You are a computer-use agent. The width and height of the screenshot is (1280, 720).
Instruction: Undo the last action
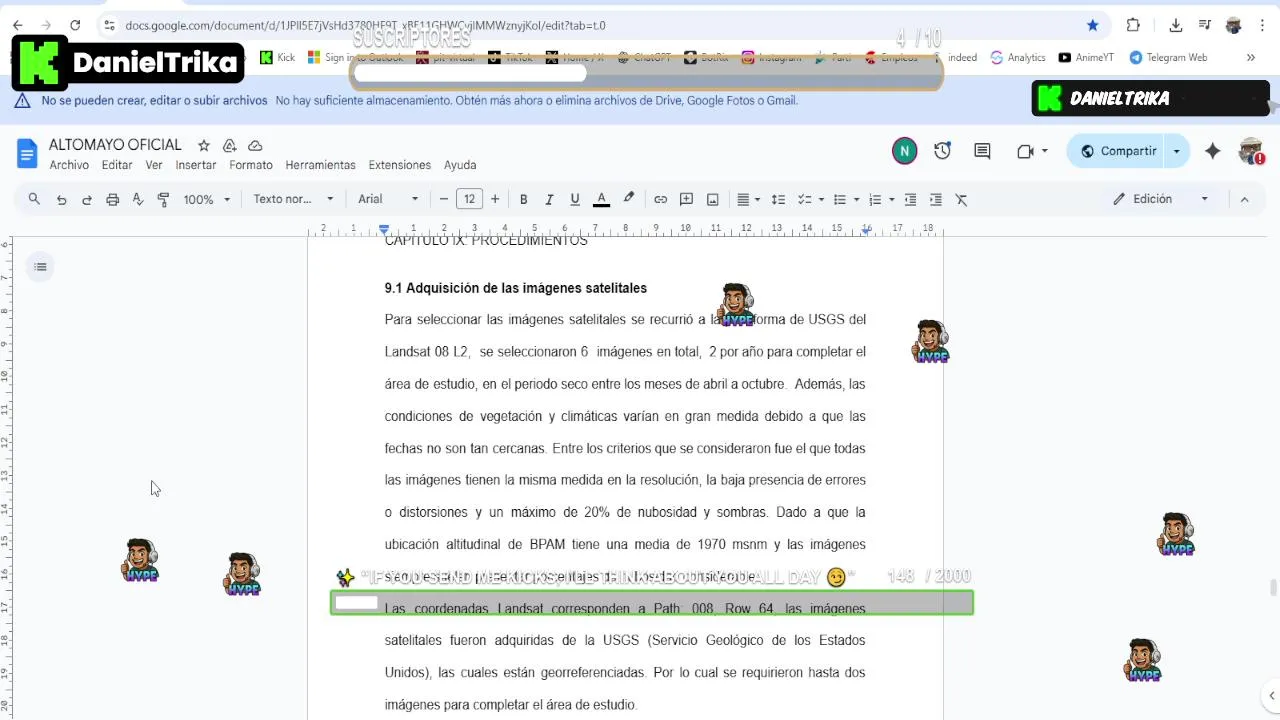61,199
